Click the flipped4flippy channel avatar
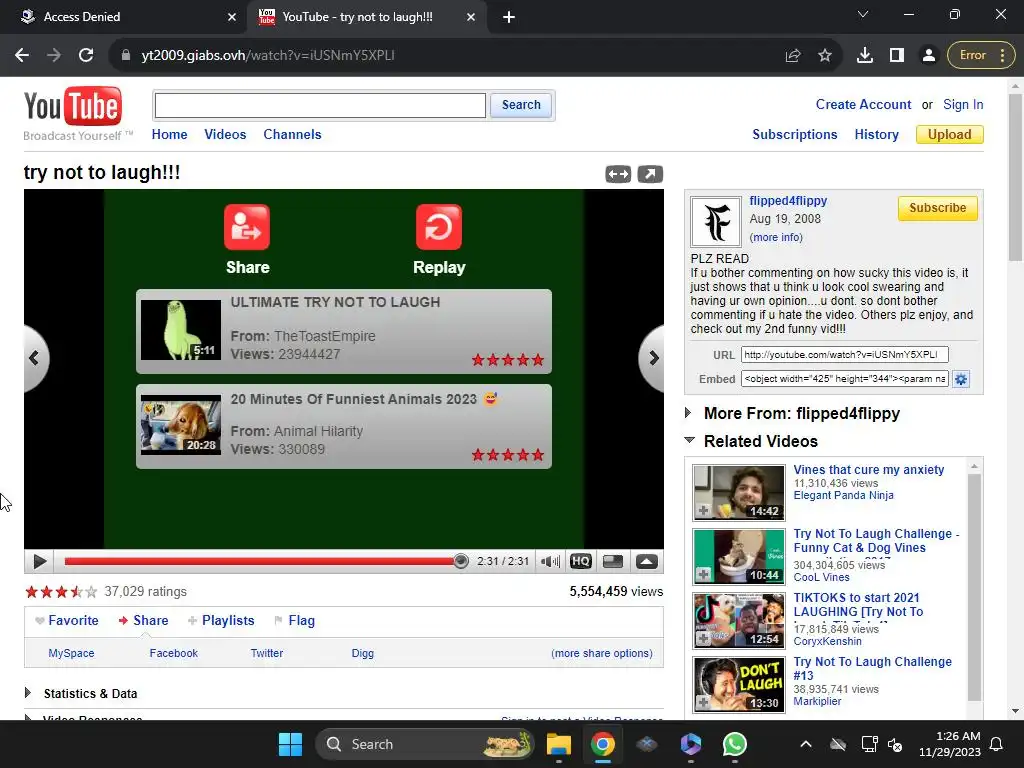Image resolution: width=1024 pixels, height=768 pixels. pyautogui.click(x=716, y=221)
